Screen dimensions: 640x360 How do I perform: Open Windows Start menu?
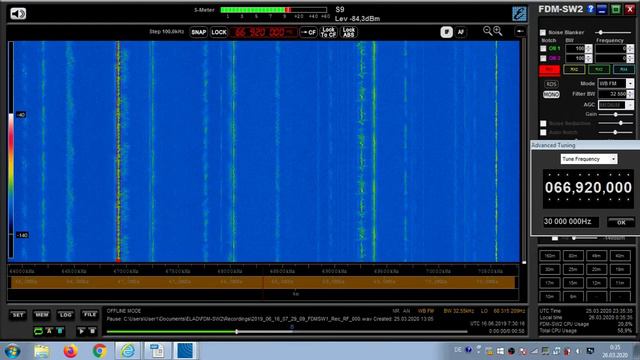(12, 351)
